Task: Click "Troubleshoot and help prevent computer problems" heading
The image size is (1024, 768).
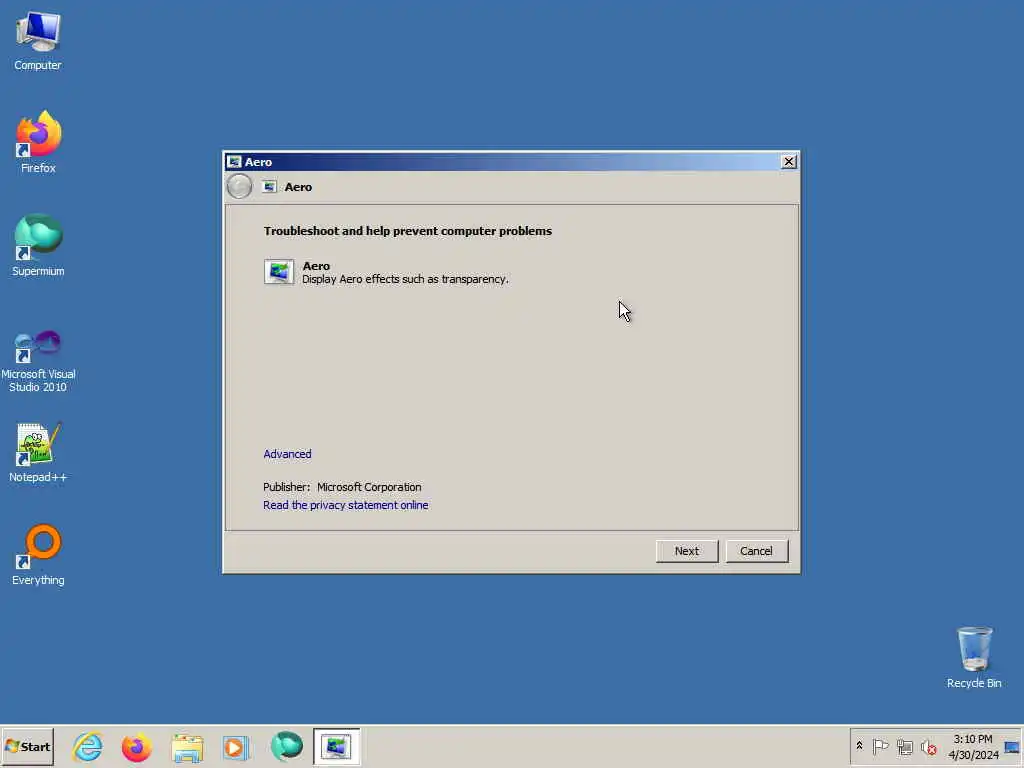Action: point(408,231)
